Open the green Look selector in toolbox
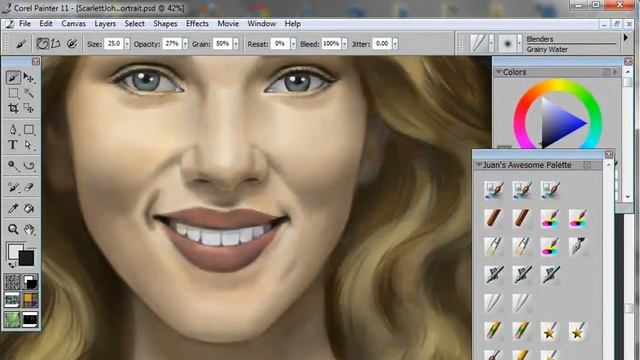The image size is (640, 360). pos(12,319)
